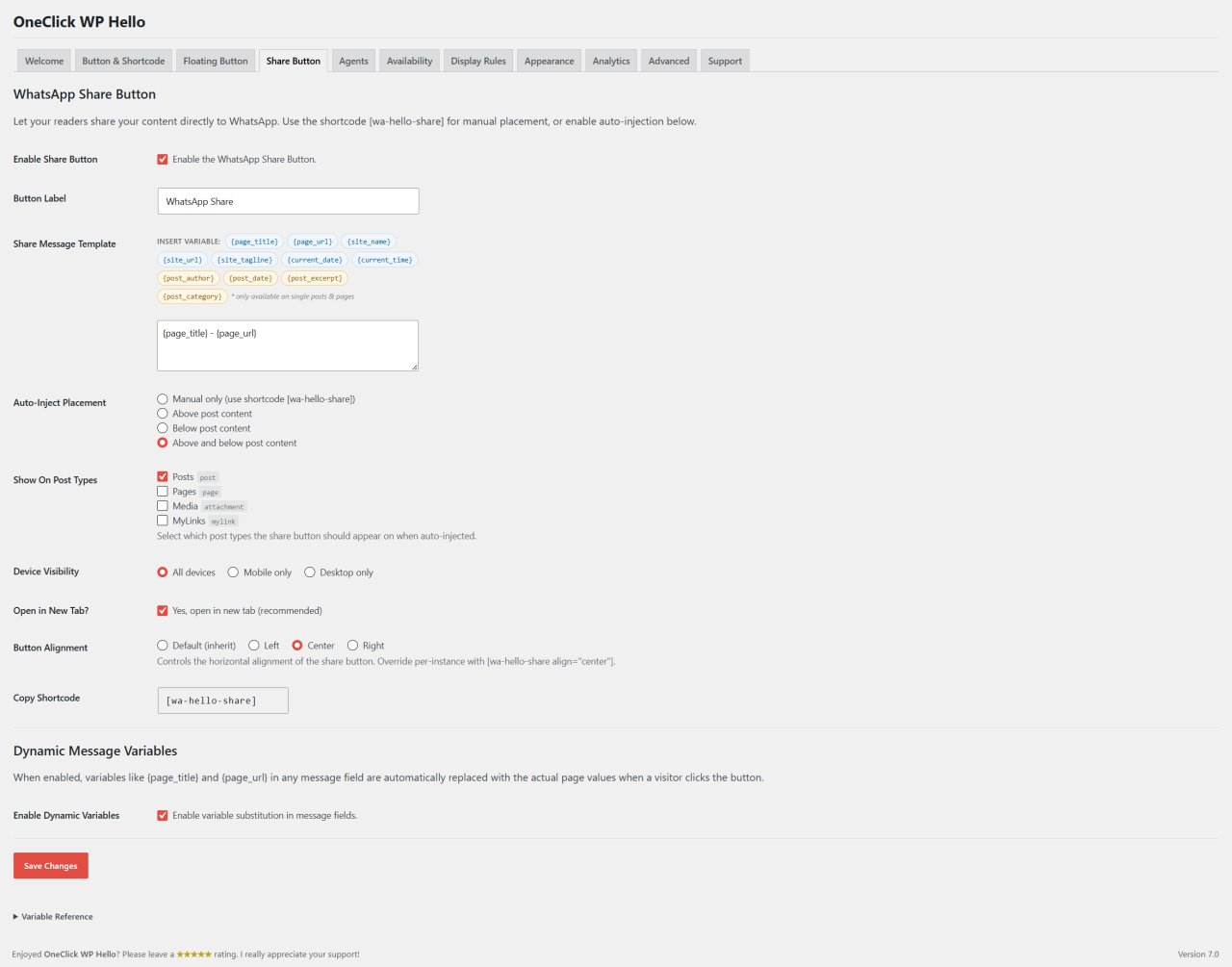Screen dimensions: 1232x967
Task: View the Analytics tab
Action: point(611,61)
